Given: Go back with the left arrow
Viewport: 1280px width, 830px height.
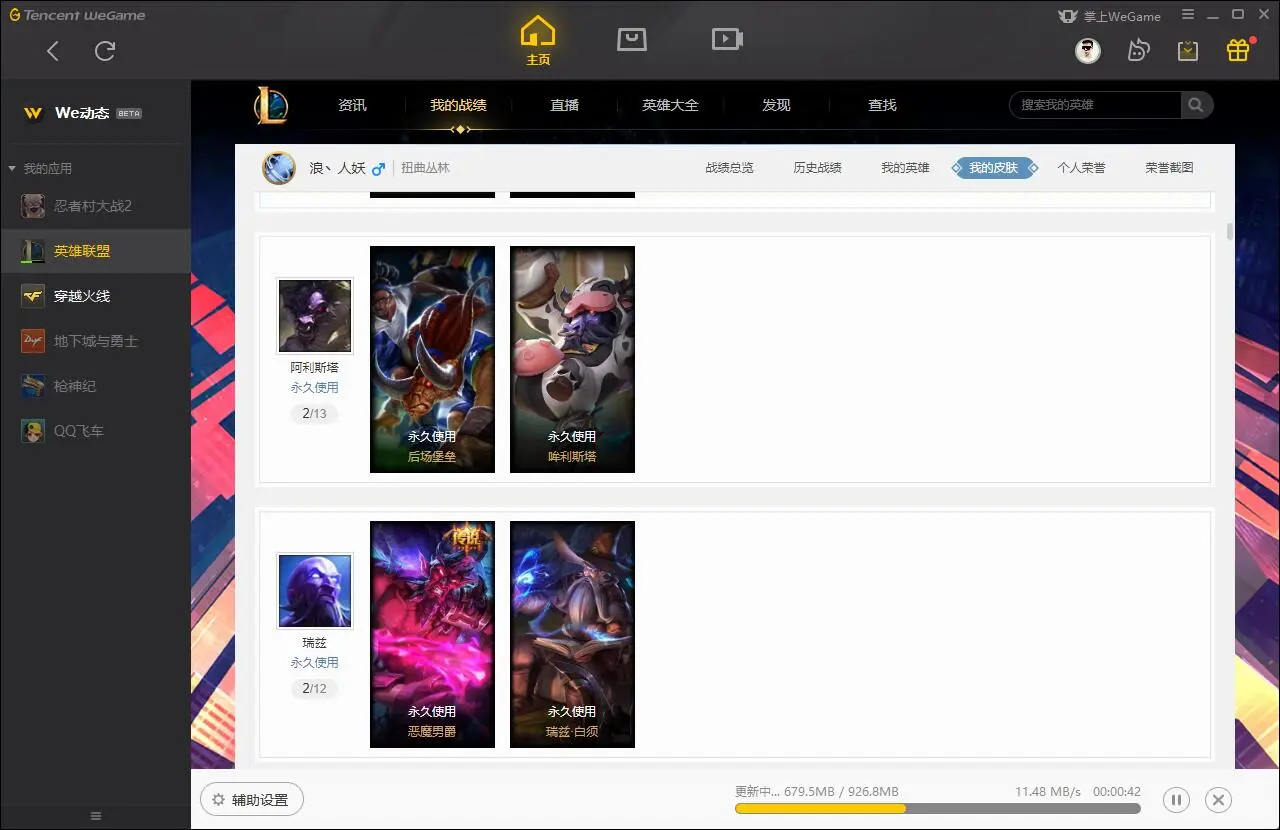Looking at the screenshot, I should (53, 51).
